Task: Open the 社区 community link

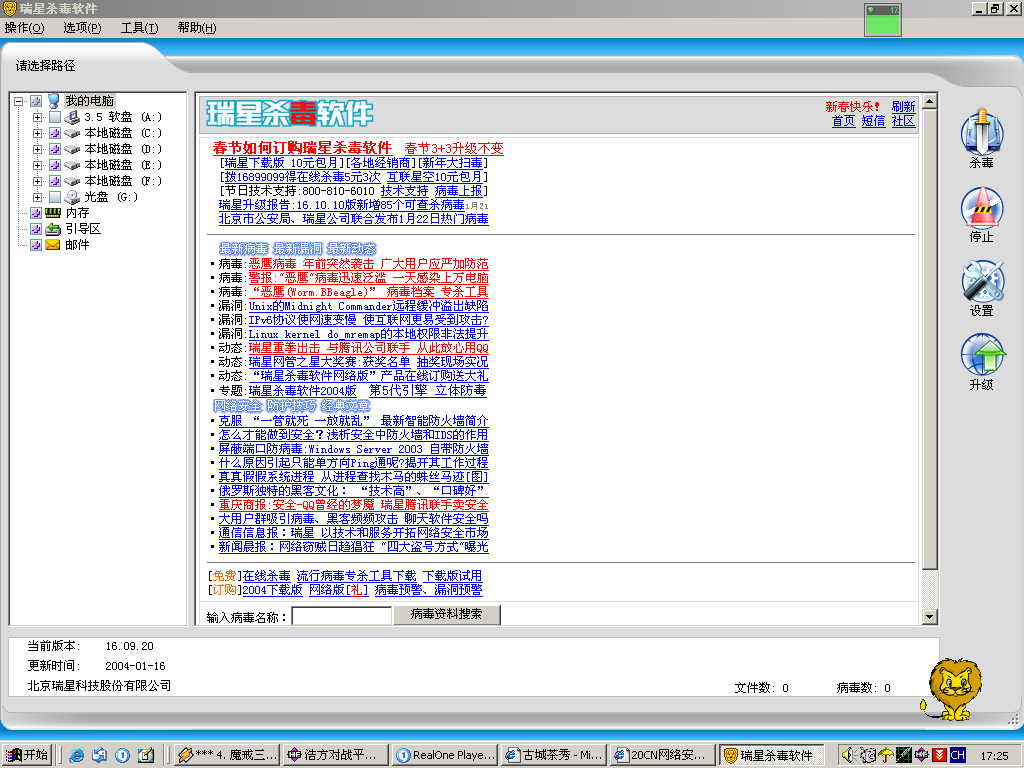Action: coord(903,121)
